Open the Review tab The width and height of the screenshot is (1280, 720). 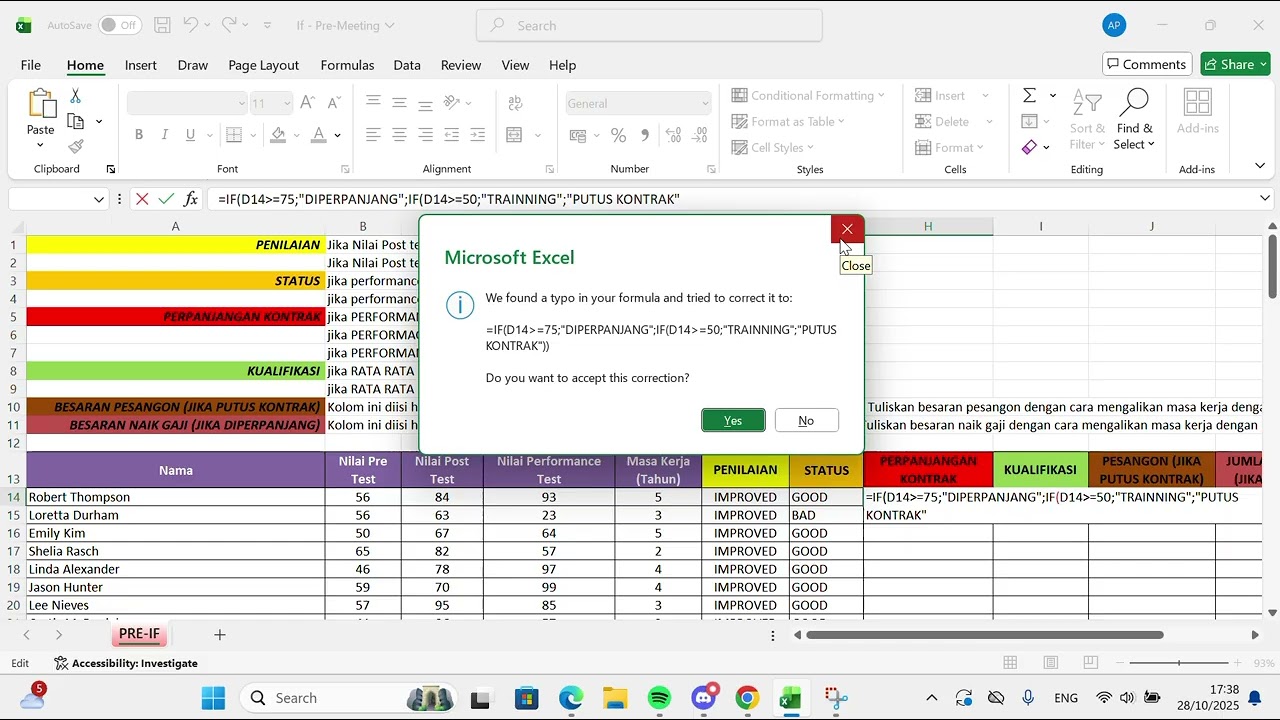pyautogui.click(x=461, y=65)
